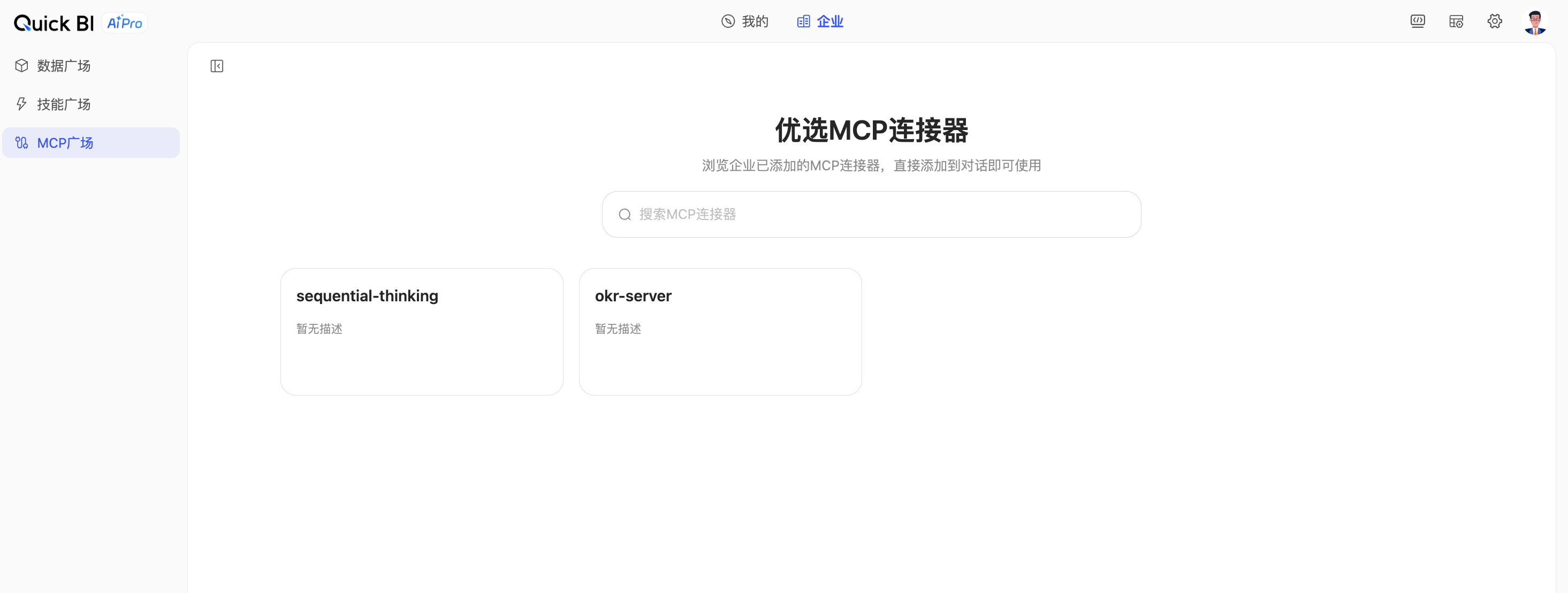The width and height of the screenshot is (1568, 593).
Task: Click 暂无描述 under okr-server
Action: pos(618,329)
